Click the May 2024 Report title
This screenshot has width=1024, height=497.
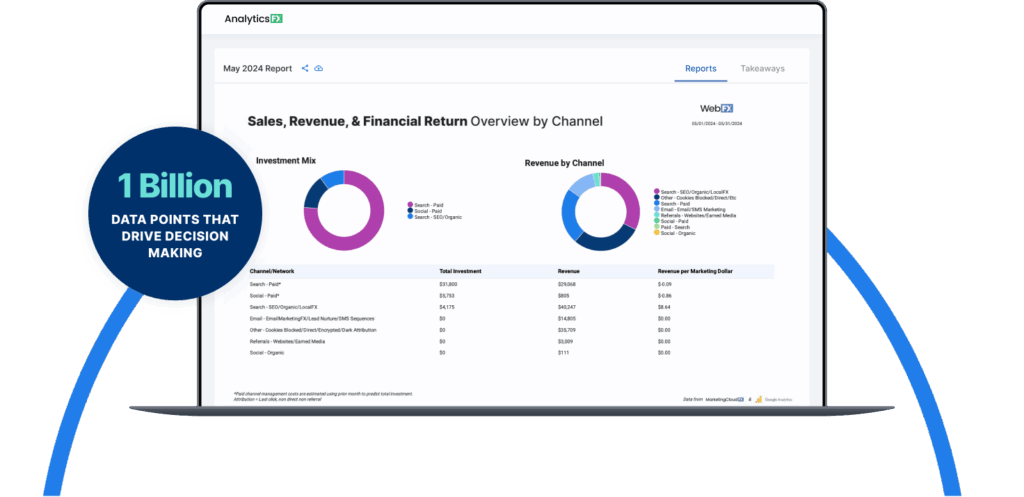tap(258, 69)
